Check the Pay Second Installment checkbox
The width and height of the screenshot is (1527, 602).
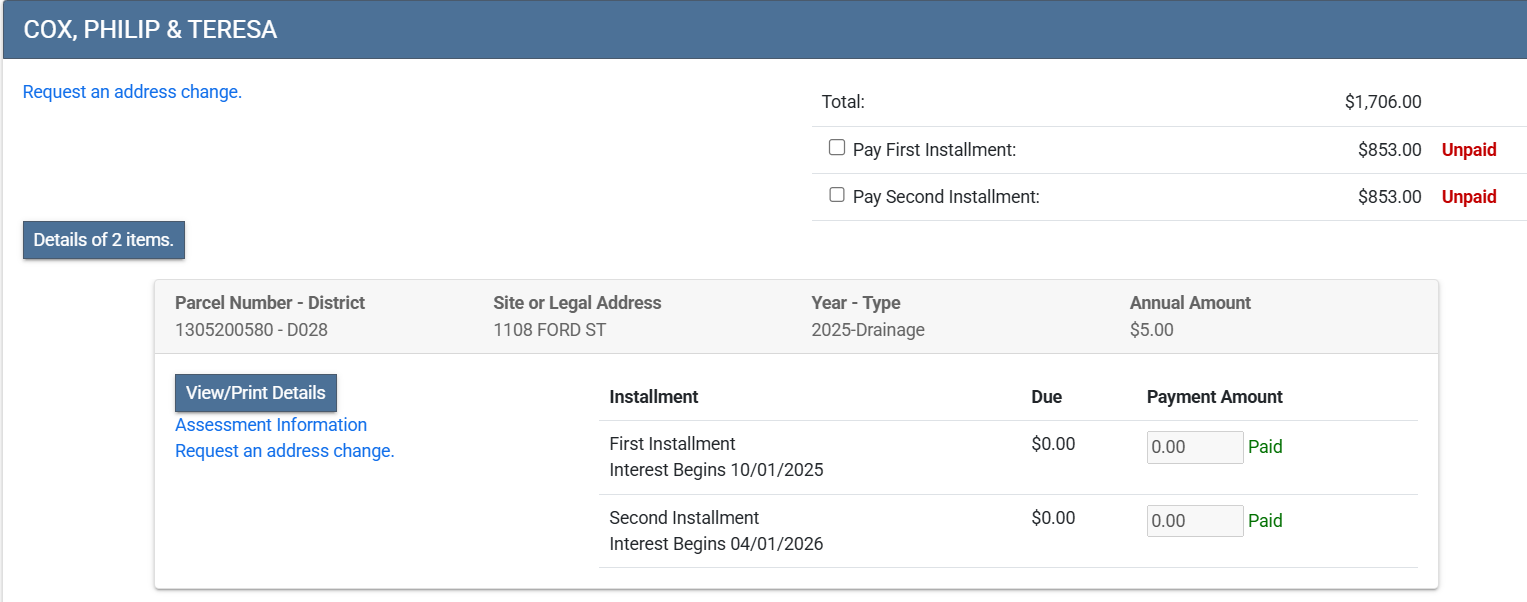coord(837,195)
